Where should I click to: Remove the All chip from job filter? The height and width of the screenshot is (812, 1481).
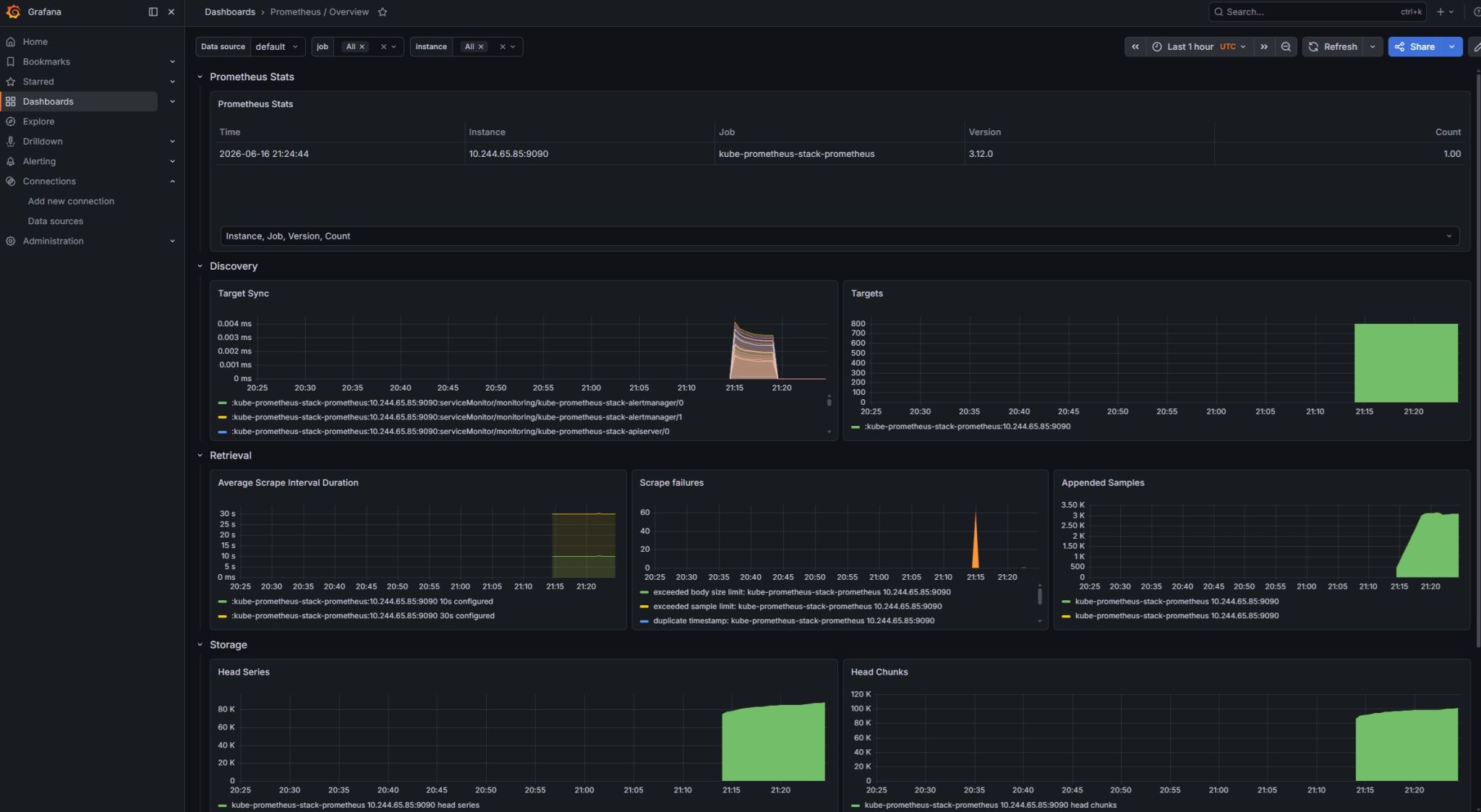pos(362,46)
